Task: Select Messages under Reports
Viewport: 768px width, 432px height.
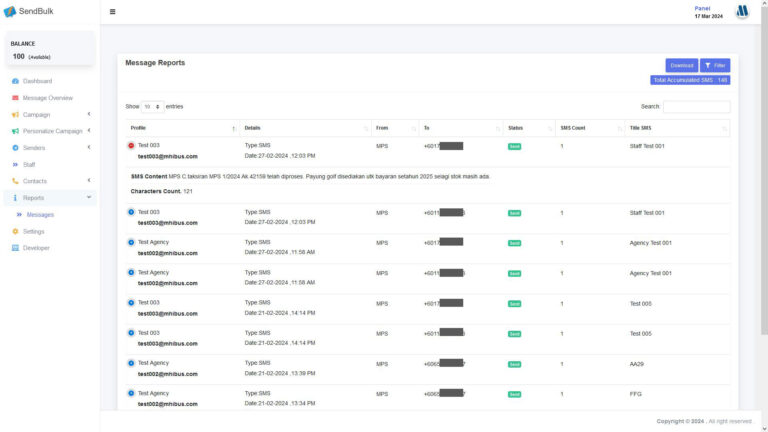Action: [40, 214]
